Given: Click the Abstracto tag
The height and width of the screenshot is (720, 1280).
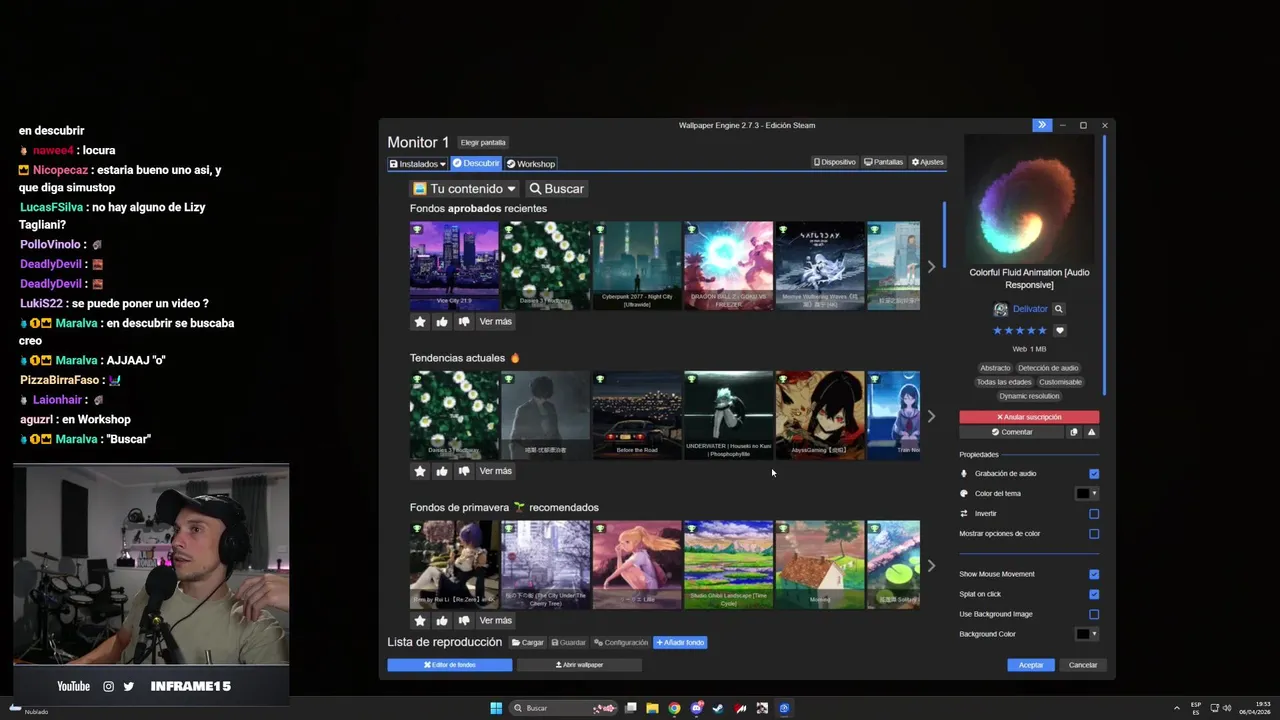Looking at the screenshot, I should click(995, 368).
